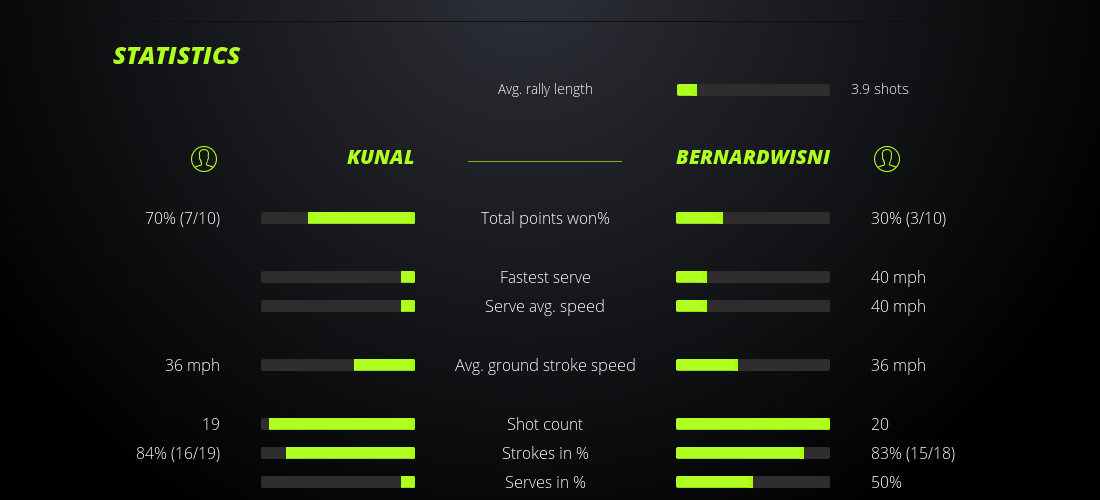
Task: Click Bernardwisni's Total points won bar
Action: (x=753, y=218)
